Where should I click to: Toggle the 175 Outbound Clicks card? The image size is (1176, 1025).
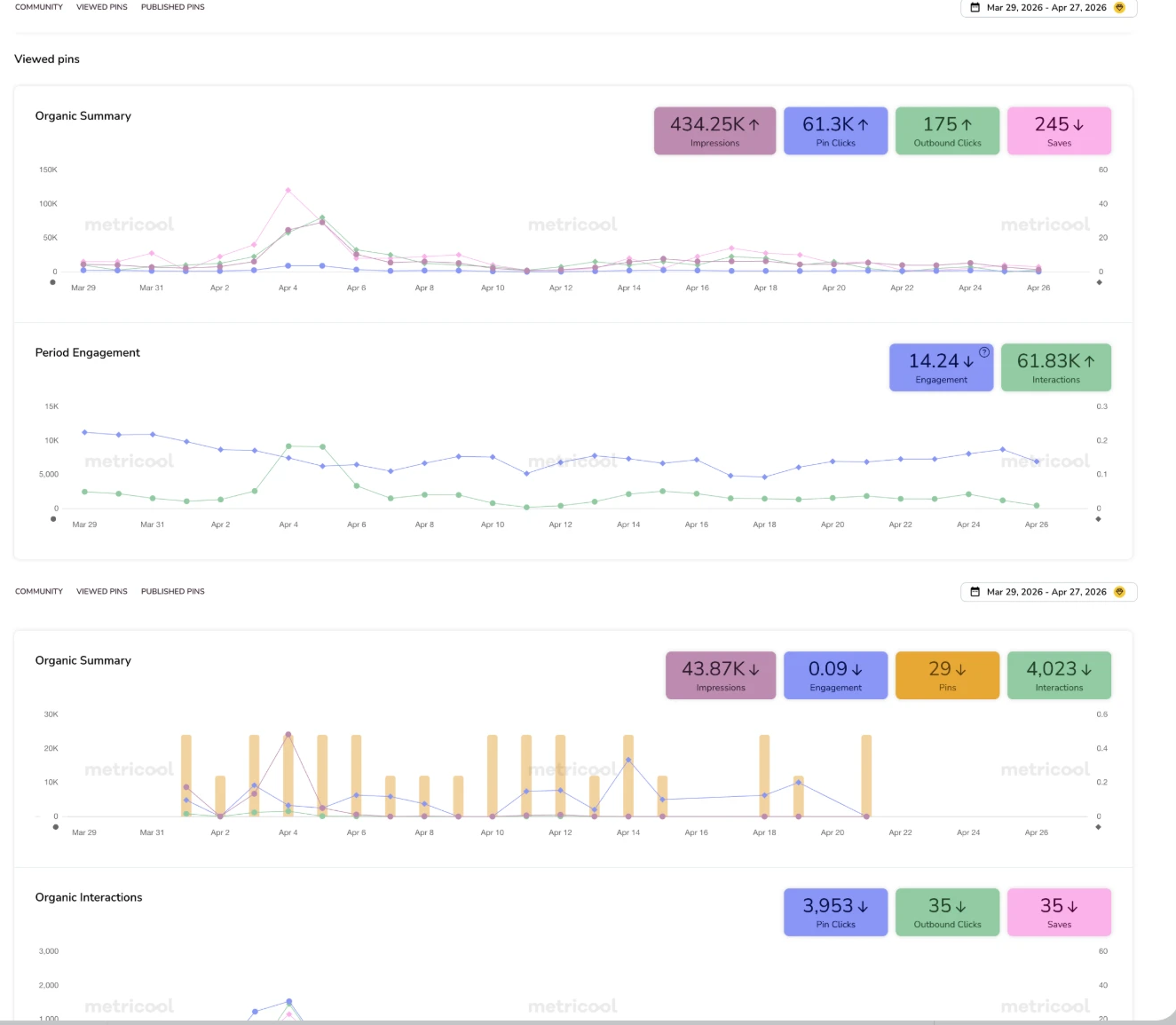[x=947, y=131]
